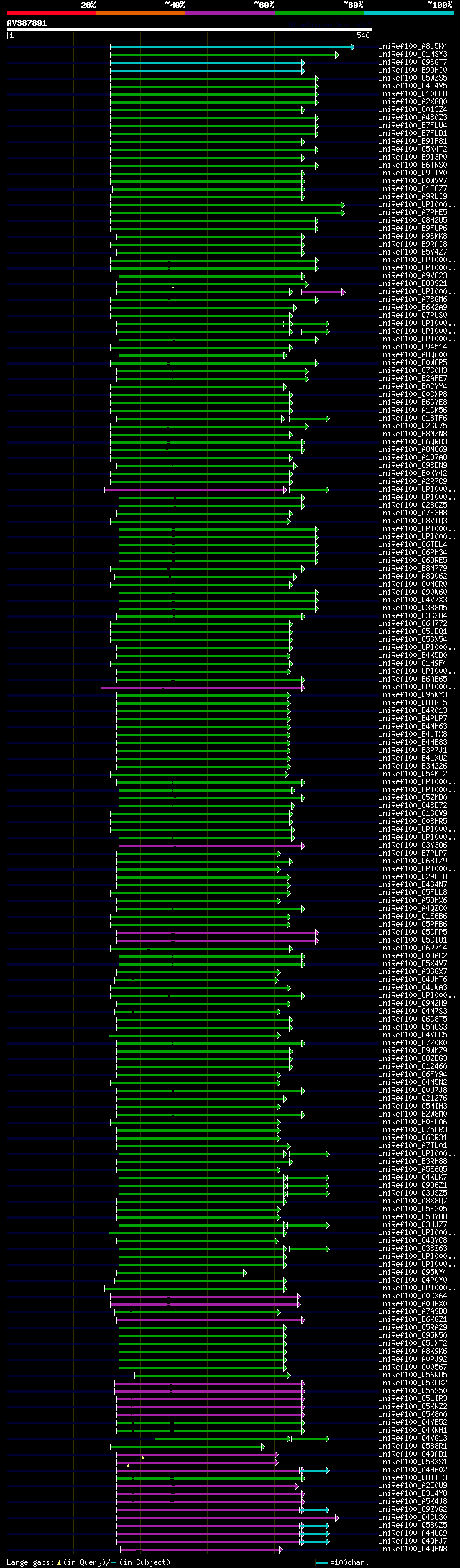460x1568 pixels.
Task: Select label UniRef100_Q9LTV0
Action: (413, 173)
